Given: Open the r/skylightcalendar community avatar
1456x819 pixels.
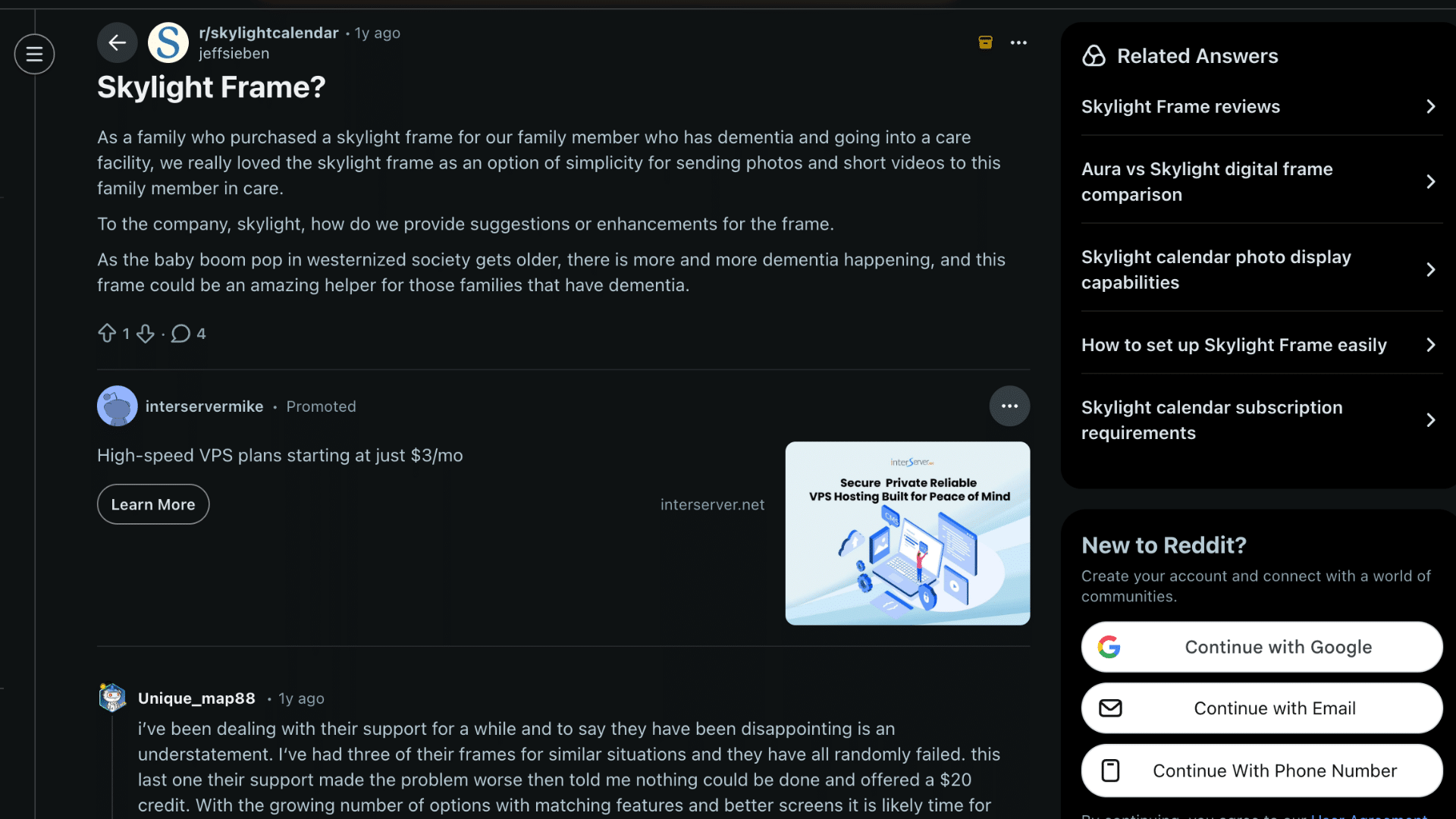Looking at the screenshot, I should [168, 42].
